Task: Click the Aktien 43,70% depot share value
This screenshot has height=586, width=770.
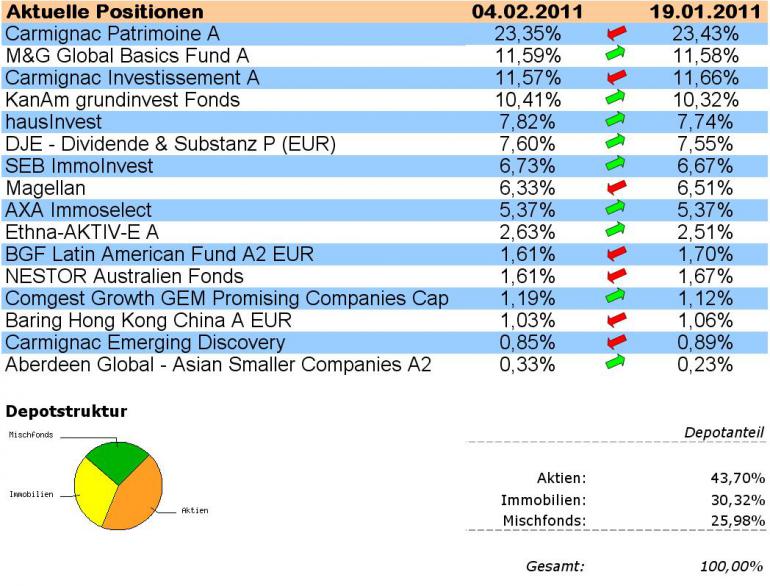Action: (738, 477)
